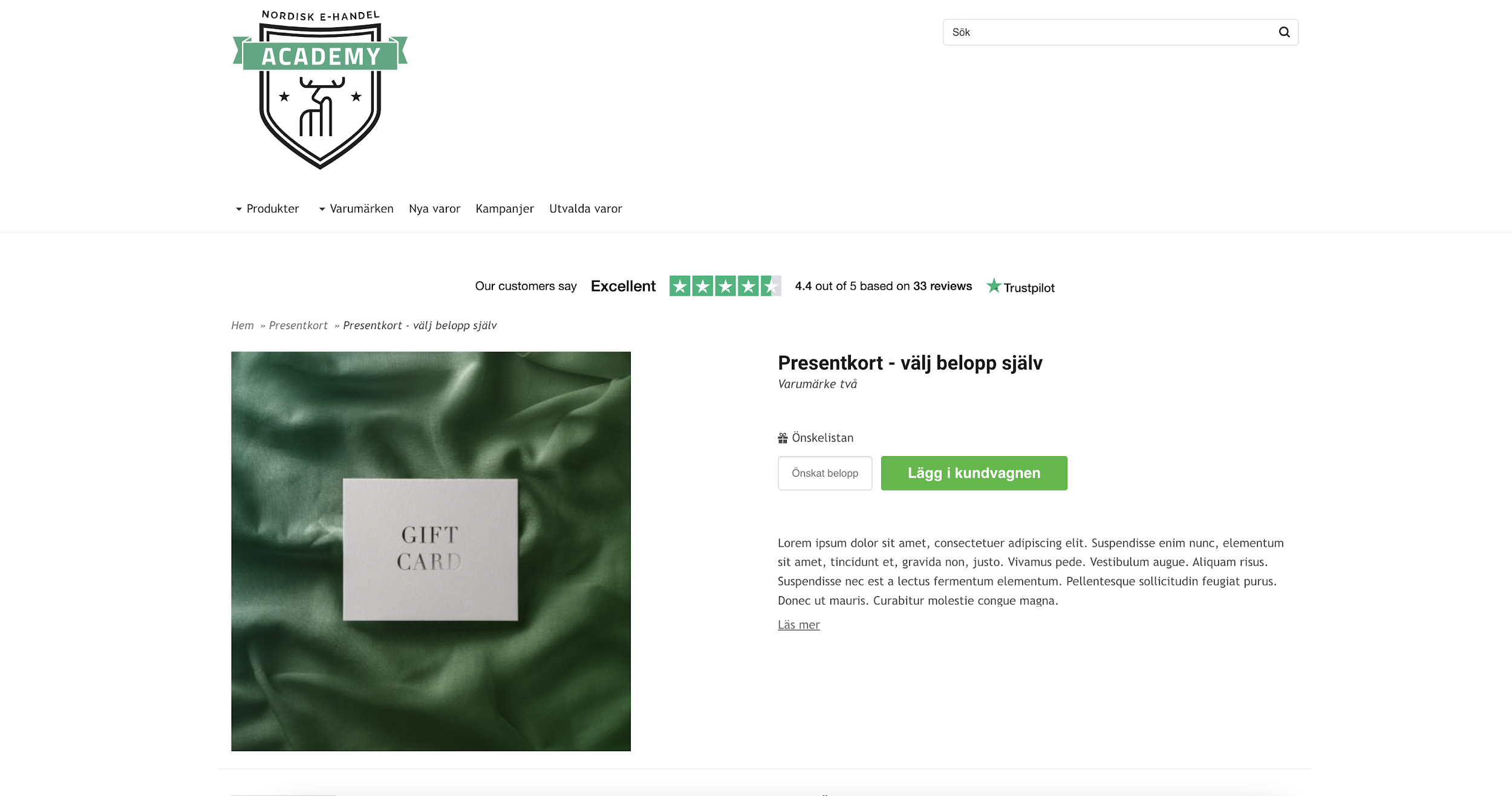
Task: Go to Utvalda varor
Action: coord(585,209)
